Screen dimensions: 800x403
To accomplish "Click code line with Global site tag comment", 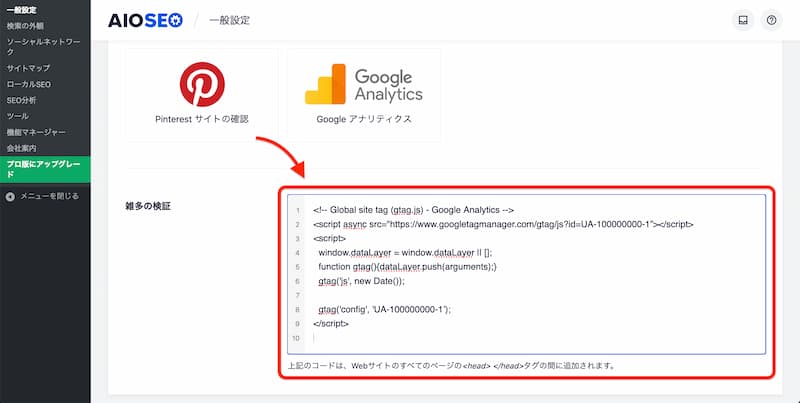I will click(413, 210).
